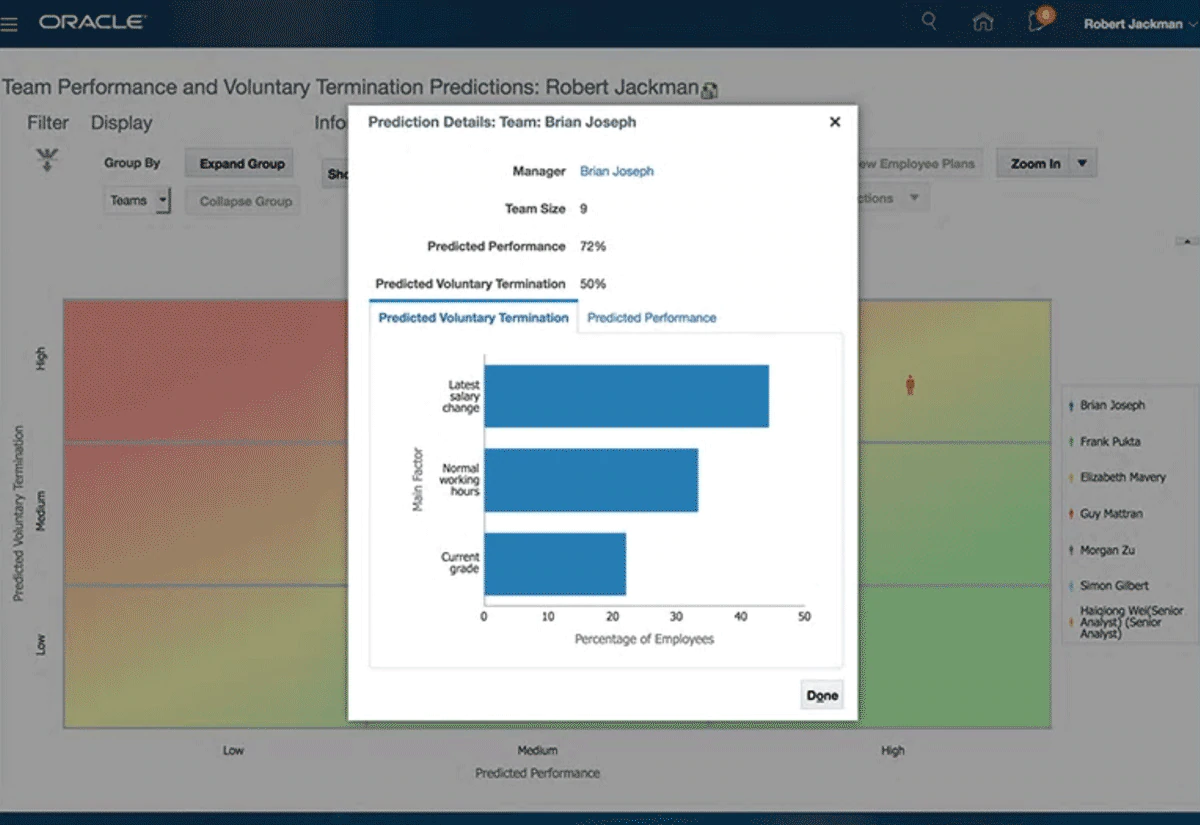
Task: Select the Predicted Voluntary Termination tab
Action: [x=473, y=318]
